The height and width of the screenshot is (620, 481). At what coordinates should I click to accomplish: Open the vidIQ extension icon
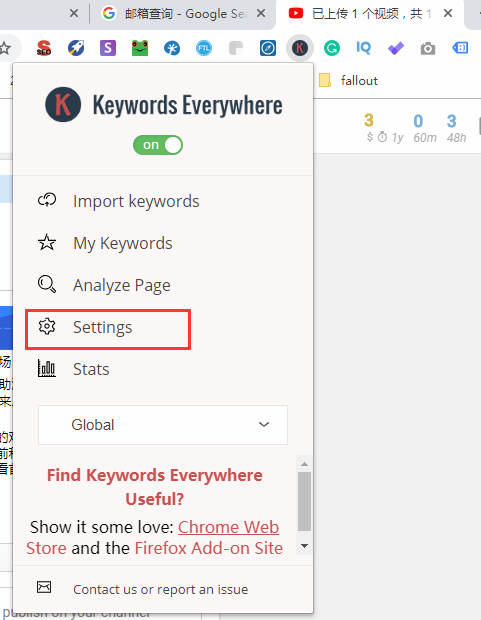click(x=364, y=48)
